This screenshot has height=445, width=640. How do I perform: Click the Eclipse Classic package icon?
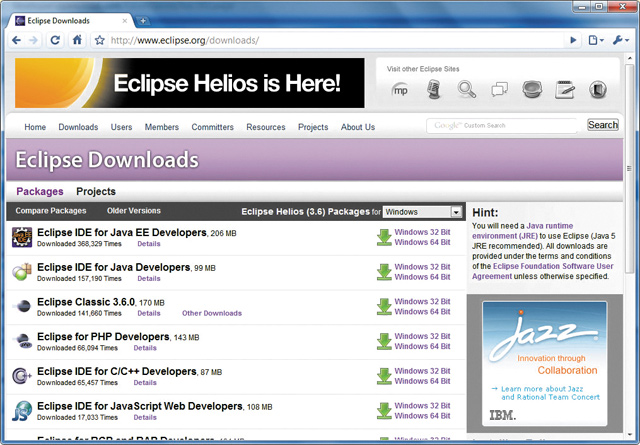[22, 306]
